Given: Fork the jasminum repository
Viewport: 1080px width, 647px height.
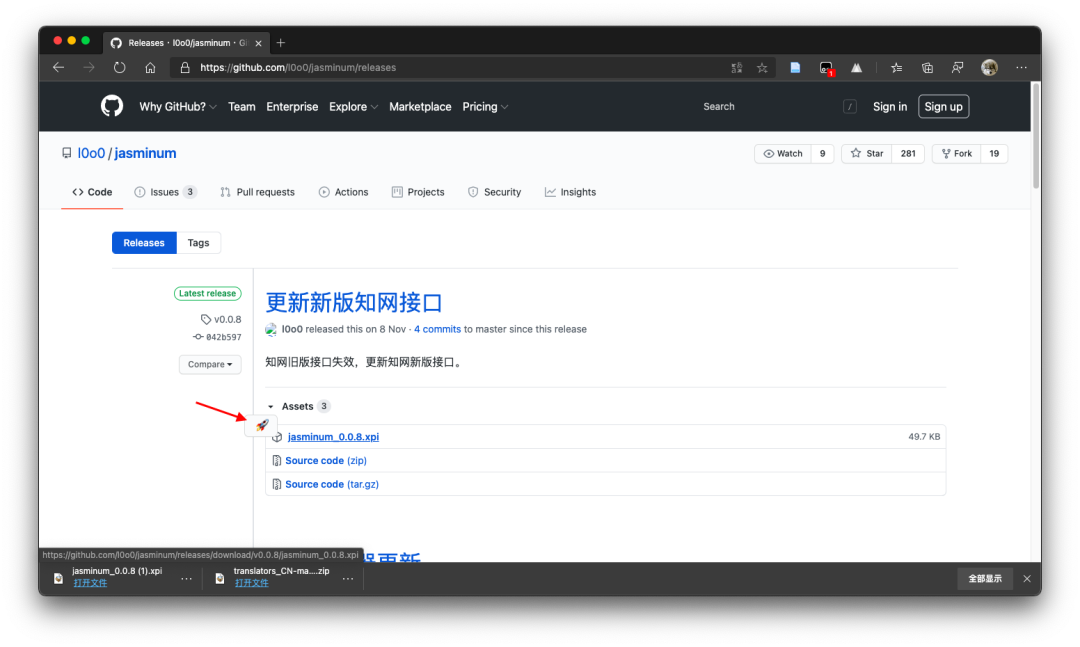Looking at the screenshot, I should [x=957, y=154].
